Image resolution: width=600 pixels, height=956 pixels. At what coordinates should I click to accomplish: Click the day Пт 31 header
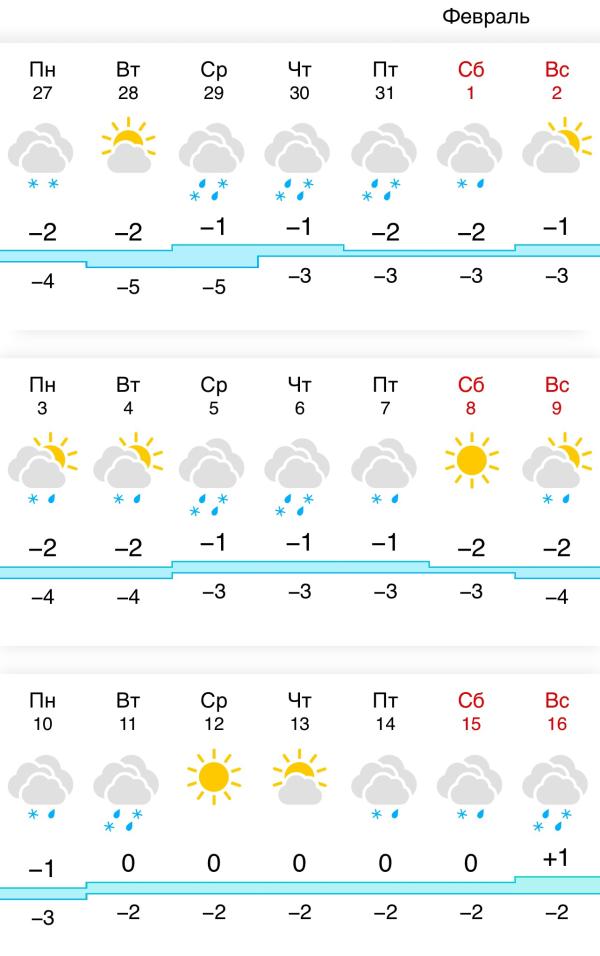[385, 80]
